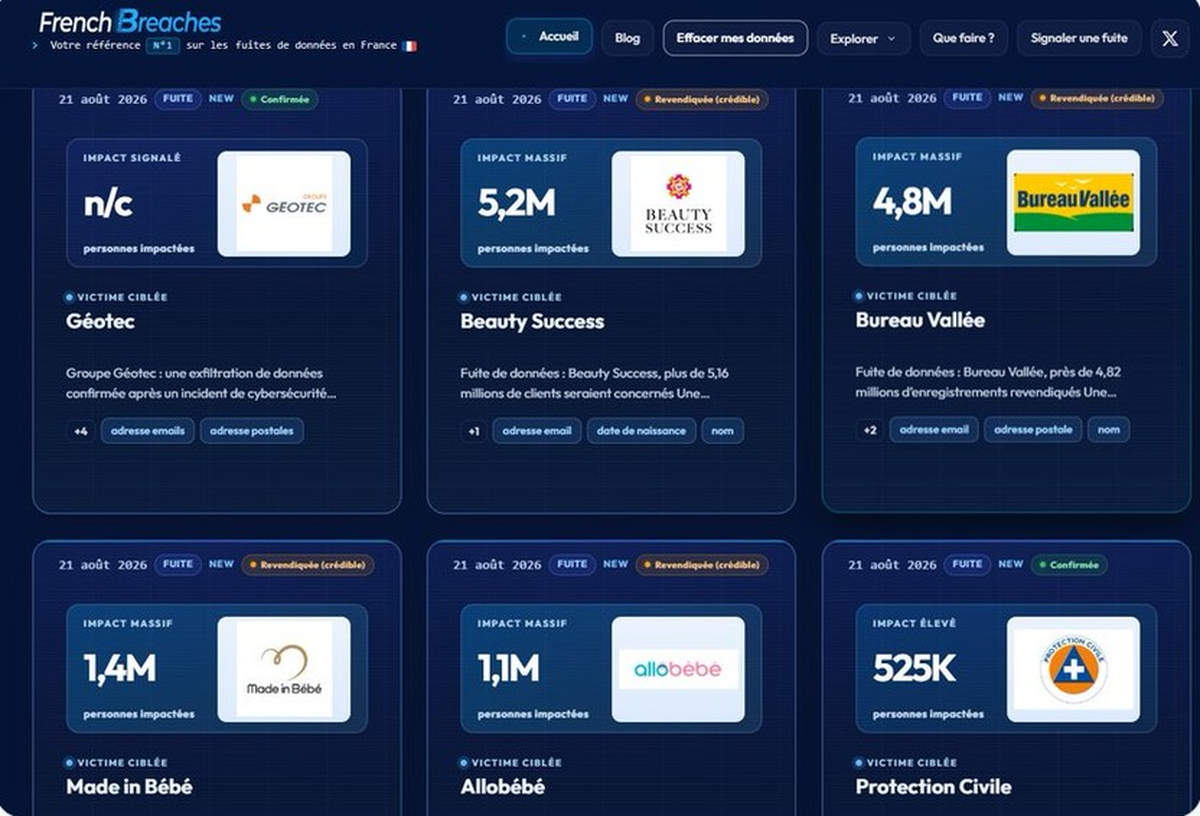Open the X (Twitter) icon link

click(x=1170, y=39)
